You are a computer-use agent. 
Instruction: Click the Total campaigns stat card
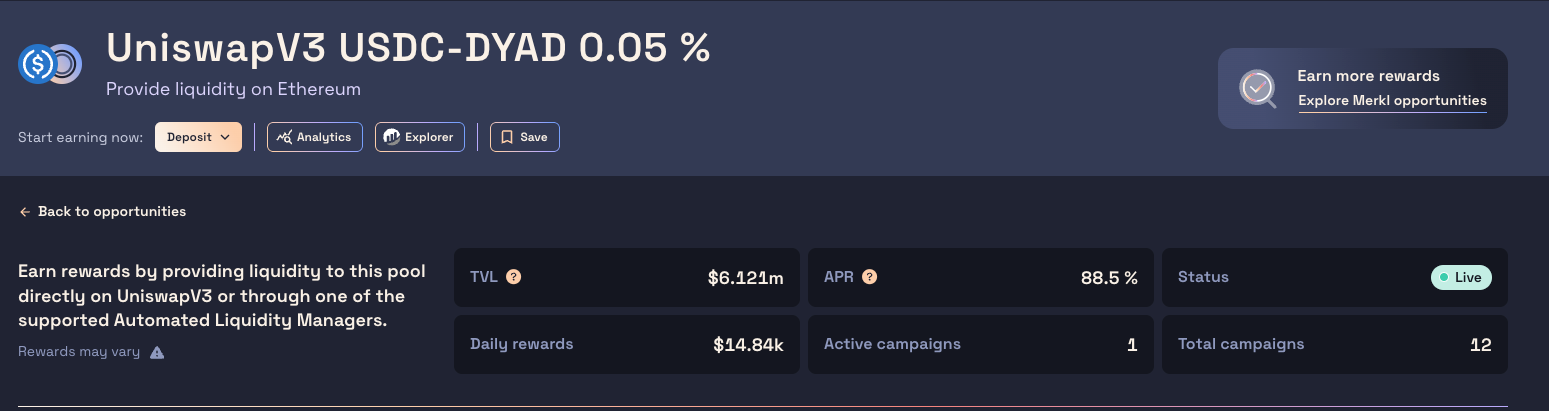[x=1334, y=345]
